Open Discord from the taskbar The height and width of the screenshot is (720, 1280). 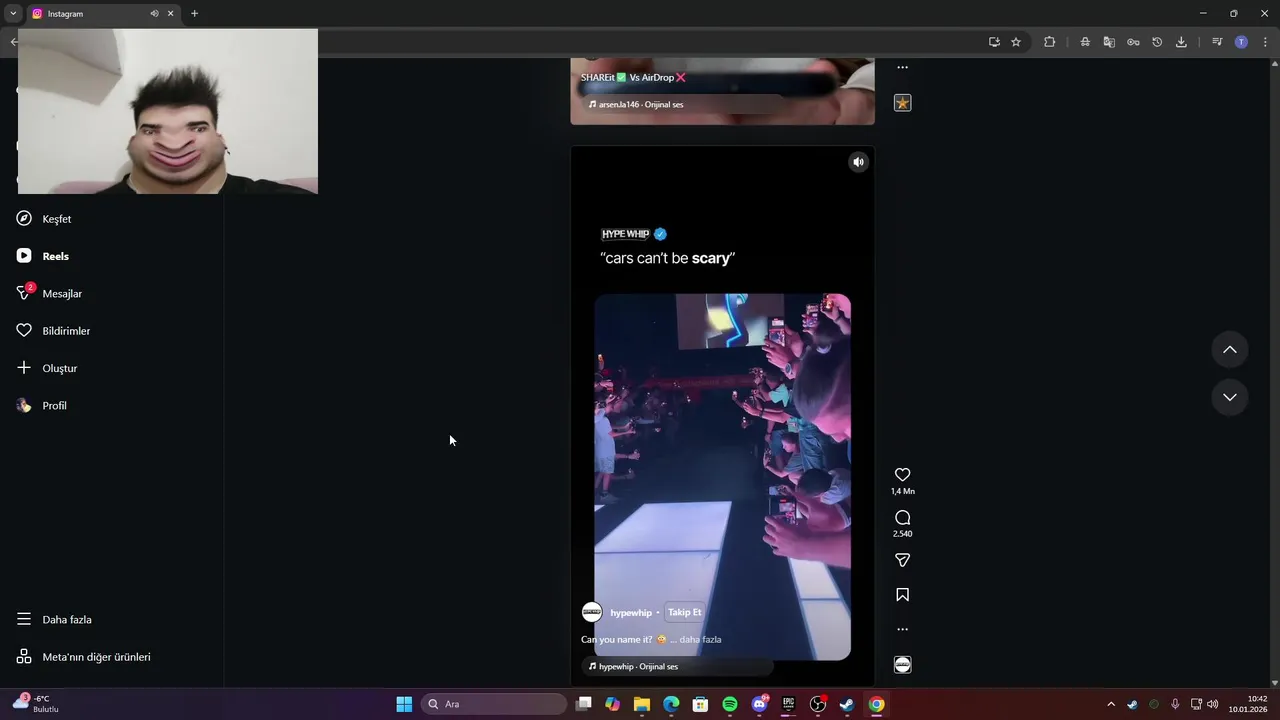click(x=759, y=704)
